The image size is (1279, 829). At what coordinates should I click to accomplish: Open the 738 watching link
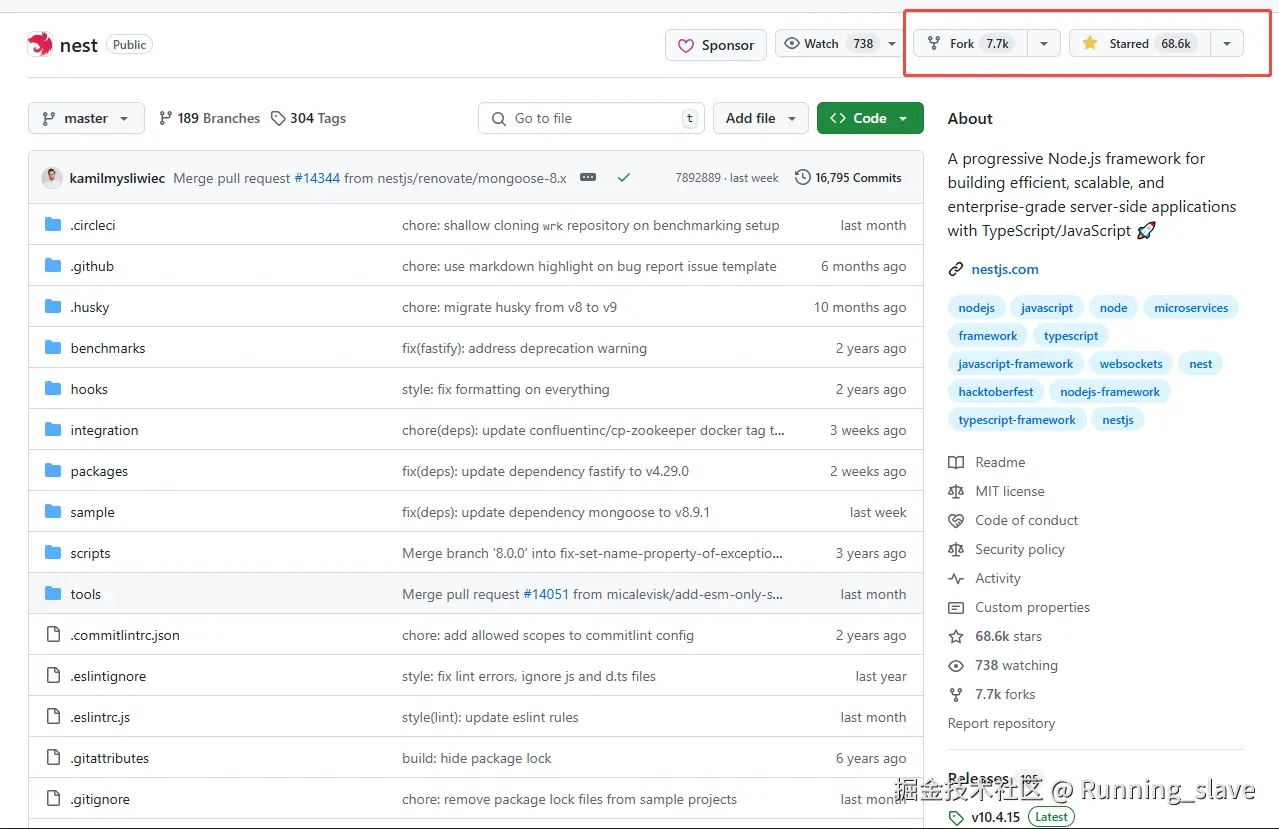tap(1016, 665)
